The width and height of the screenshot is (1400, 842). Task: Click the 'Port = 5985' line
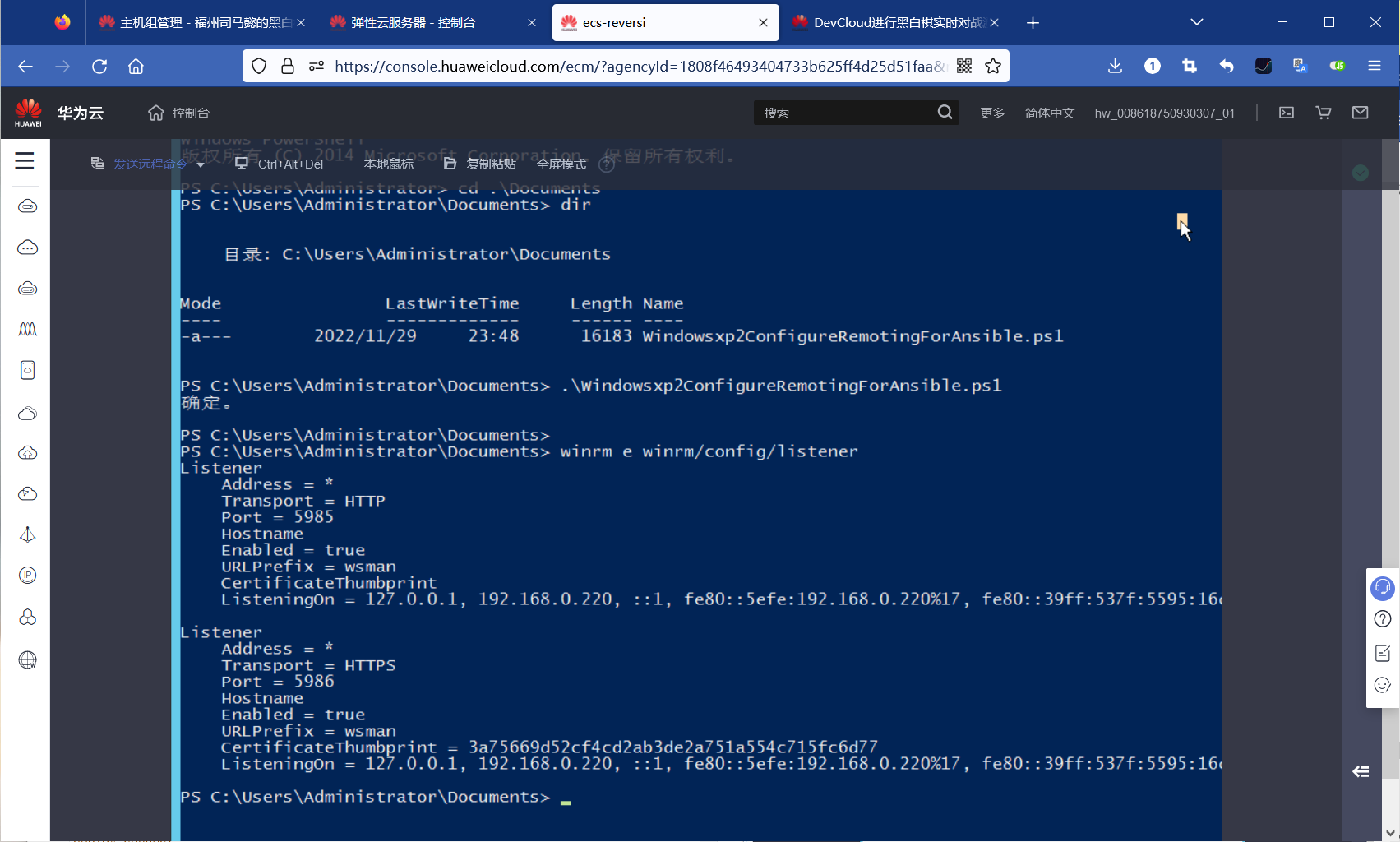point(277,517)
